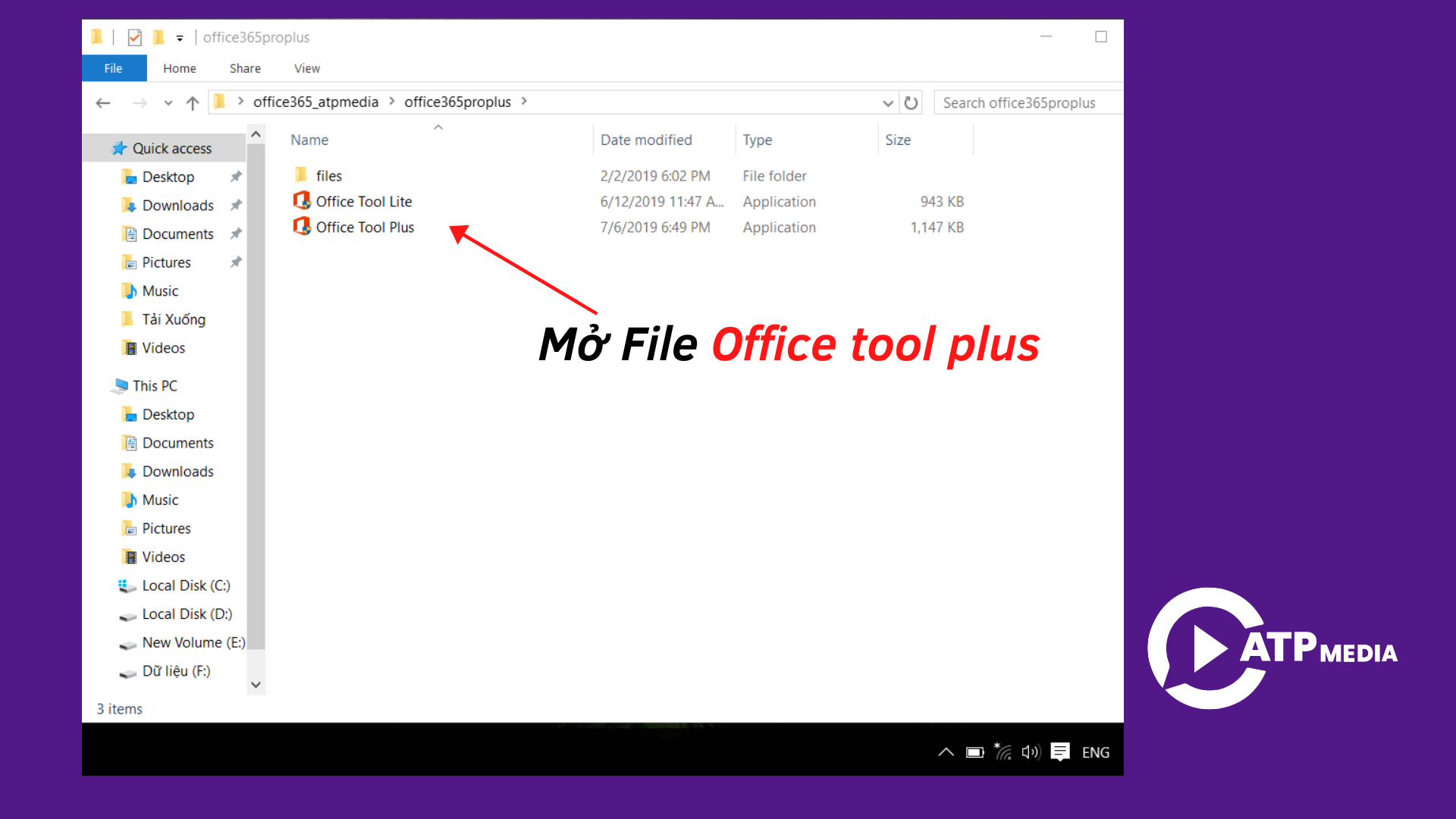Open Music under This PC
The image size is (1456, 819).
point(160,500)
